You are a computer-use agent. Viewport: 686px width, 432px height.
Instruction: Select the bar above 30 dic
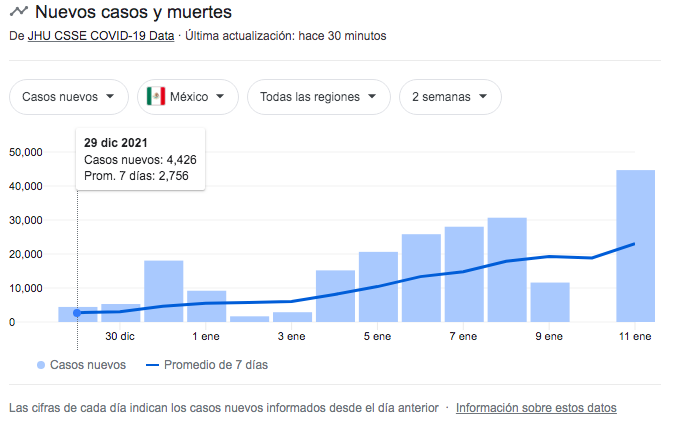pos(120,313)
